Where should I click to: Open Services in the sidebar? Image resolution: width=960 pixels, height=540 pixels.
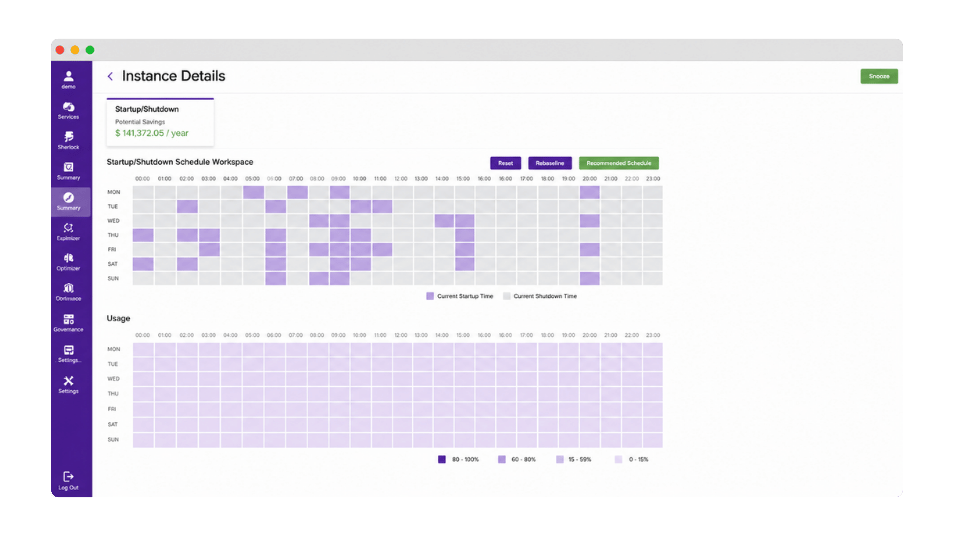(69, 107)
